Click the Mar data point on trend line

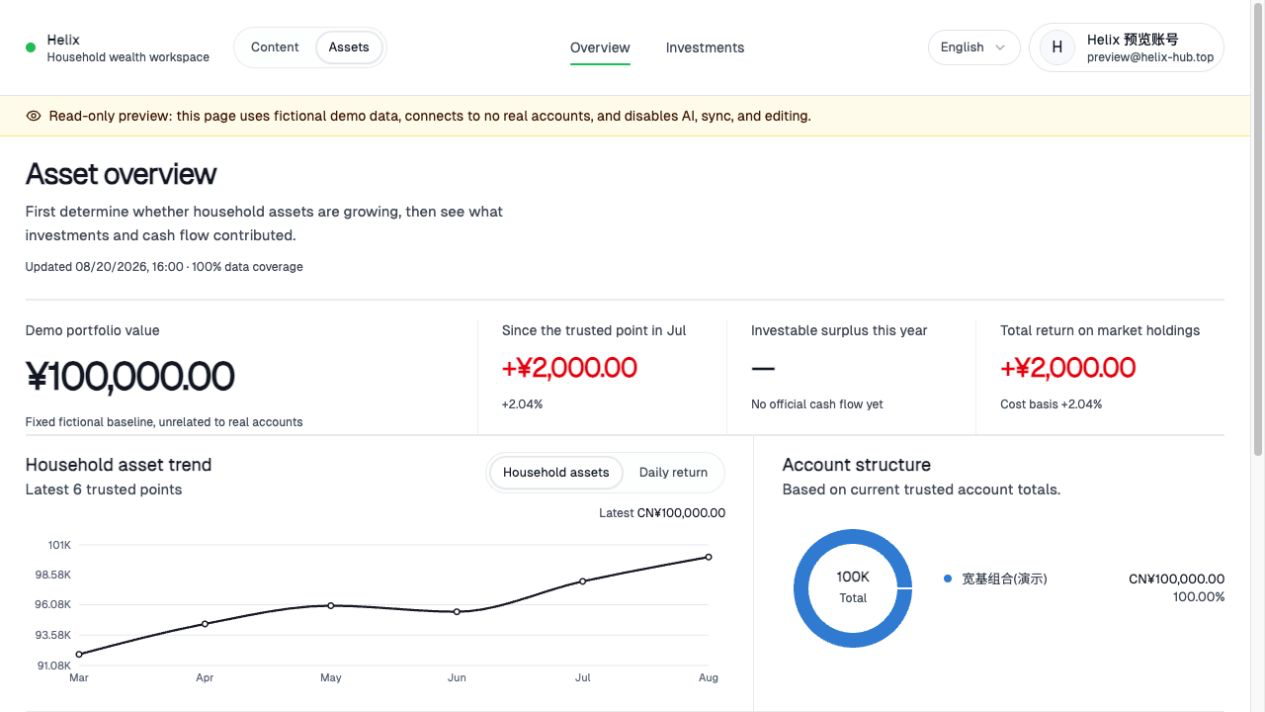coord(79,654)
